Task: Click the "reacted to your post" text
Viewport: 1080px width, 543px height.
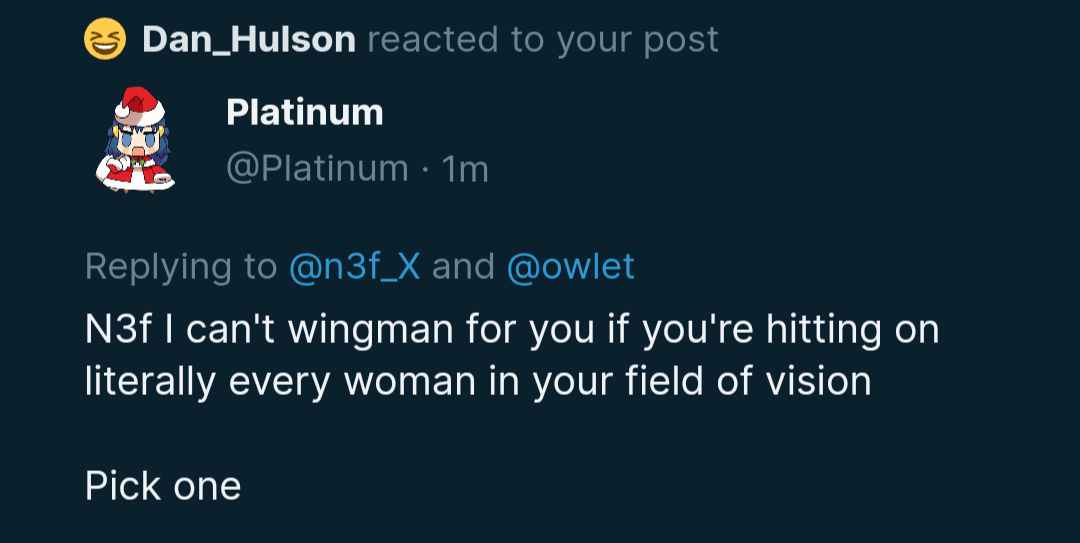Action: click(x=542, y=40)
